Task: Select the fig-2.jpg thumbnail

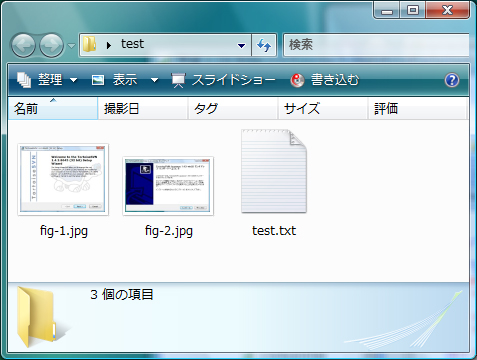Action: pos(168,186)
